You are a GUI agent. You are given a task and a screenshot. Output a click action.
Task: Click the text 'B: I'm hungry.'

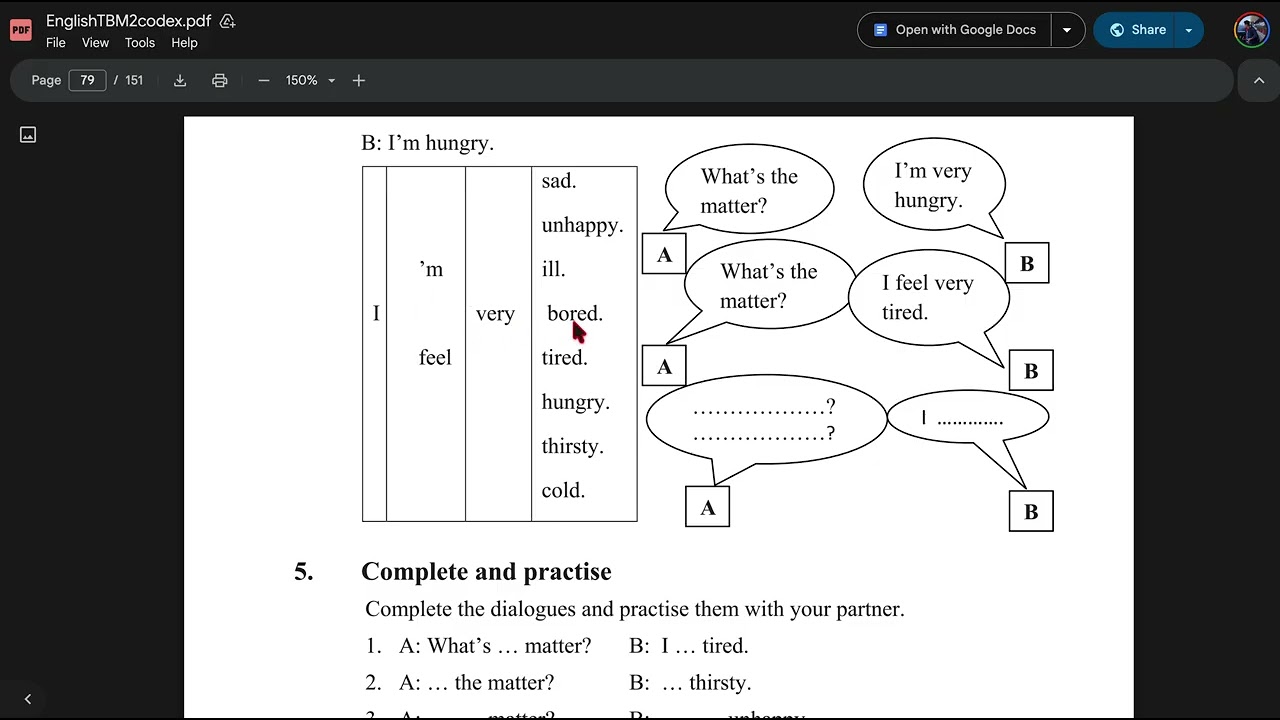pos(427,143)
